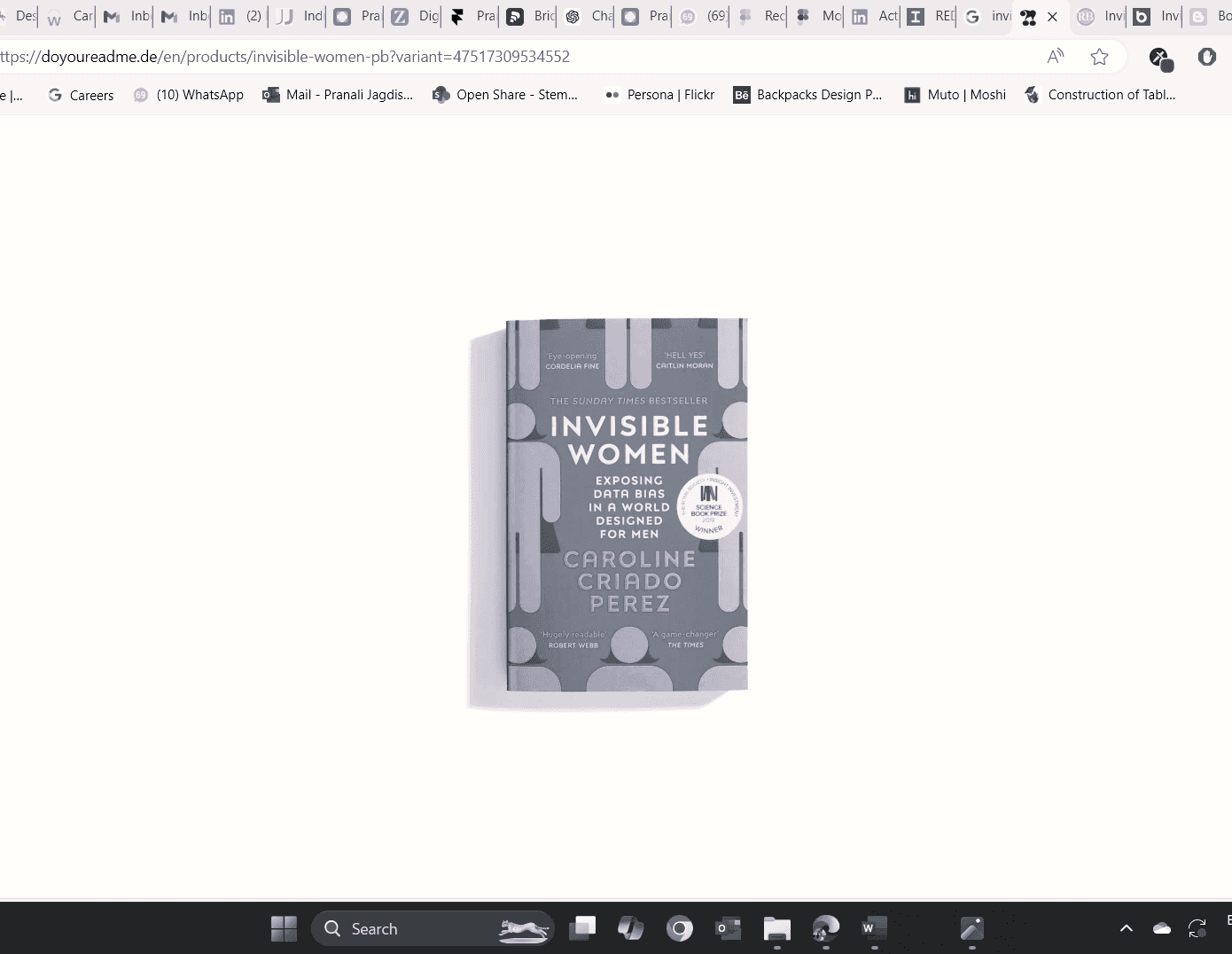Switch to the 'Dig' browser tab
Viewport: 1232px width, 954px height.
pyautogui.click(x=415, y=17)
